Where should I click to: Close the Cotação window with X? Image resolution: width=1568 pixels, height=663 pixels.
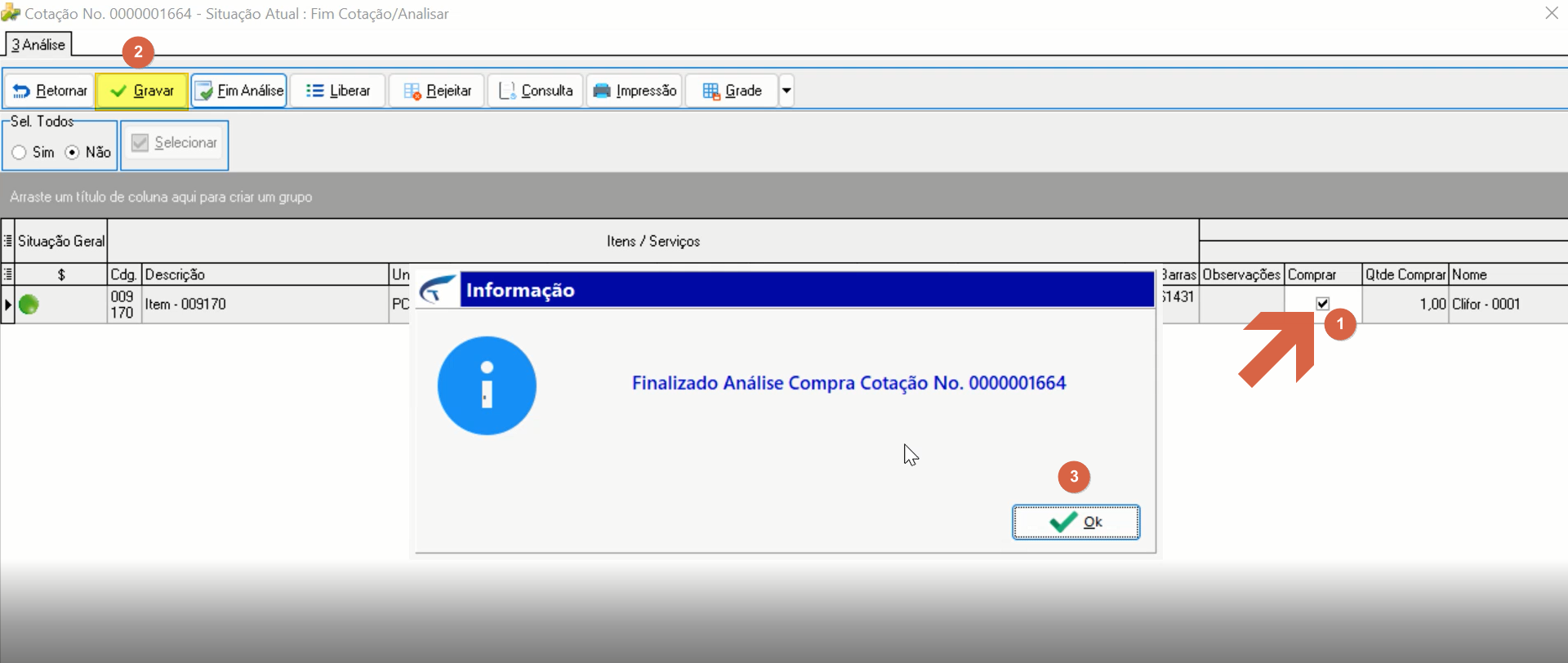click(1552, 13)
